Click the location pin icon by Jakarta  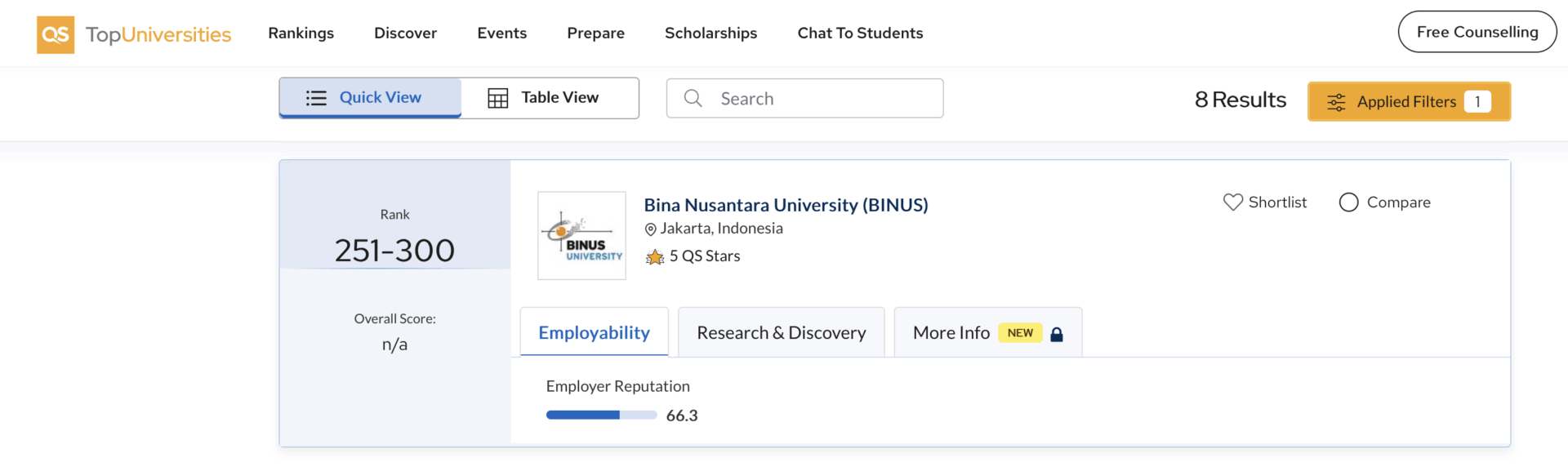[651, 229]
